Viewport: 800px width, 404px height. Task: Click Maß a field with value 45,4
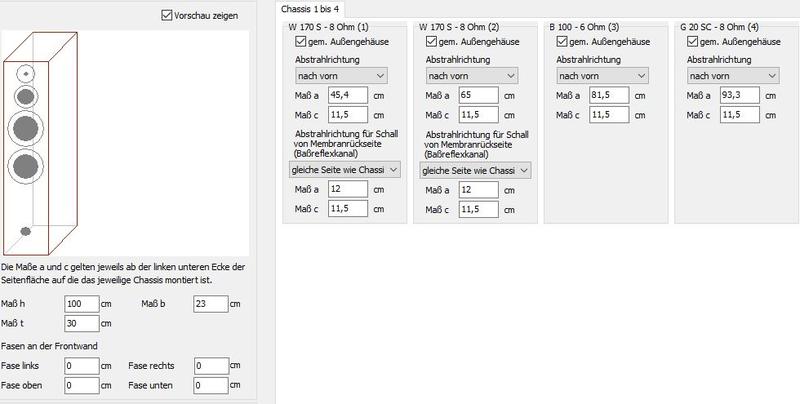350,96
